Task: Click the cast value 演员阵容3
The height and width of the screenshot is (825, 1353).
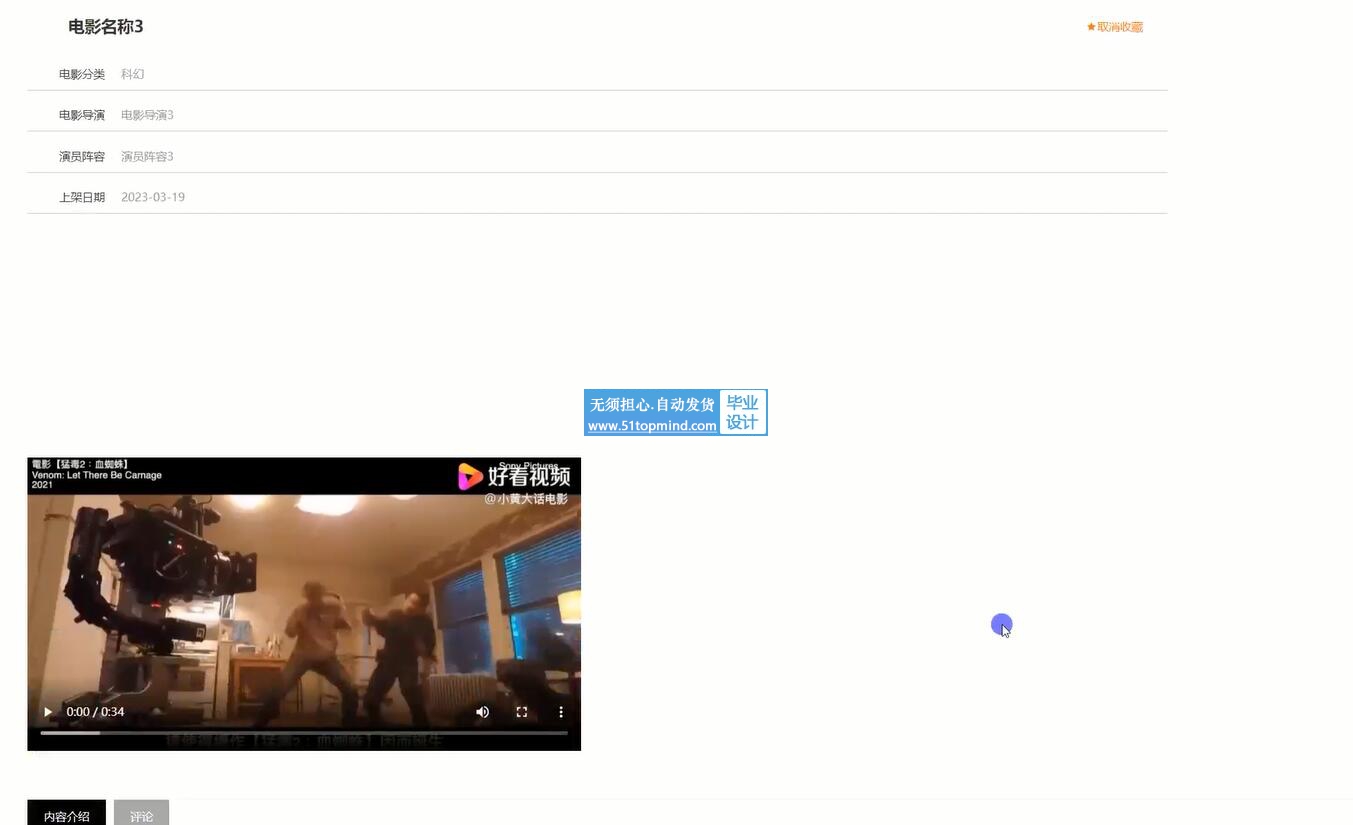Action: pos(147,156)
